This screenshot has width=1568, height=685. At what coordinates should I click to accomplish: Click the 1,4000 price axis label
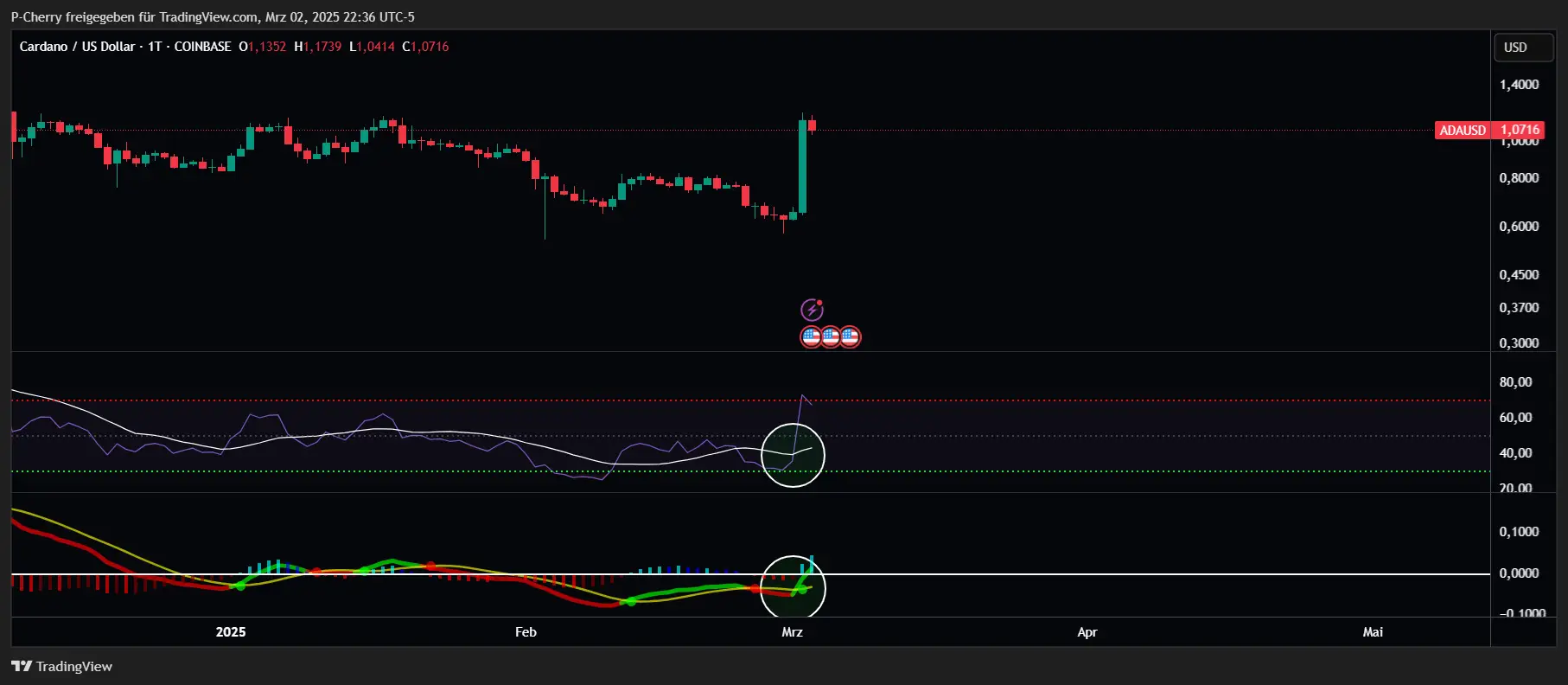(1519, 85)
